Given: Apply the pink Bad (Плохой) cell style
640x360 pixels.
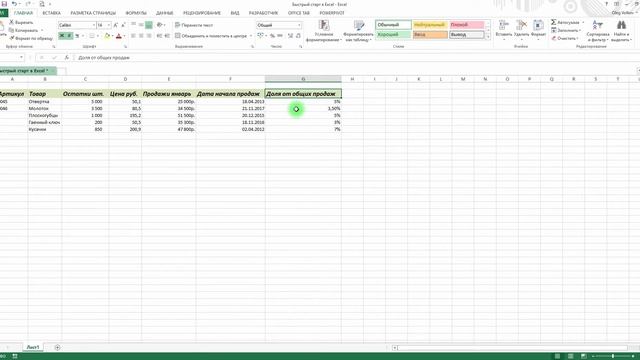Looking at the screenshot, I should (467, 25).
